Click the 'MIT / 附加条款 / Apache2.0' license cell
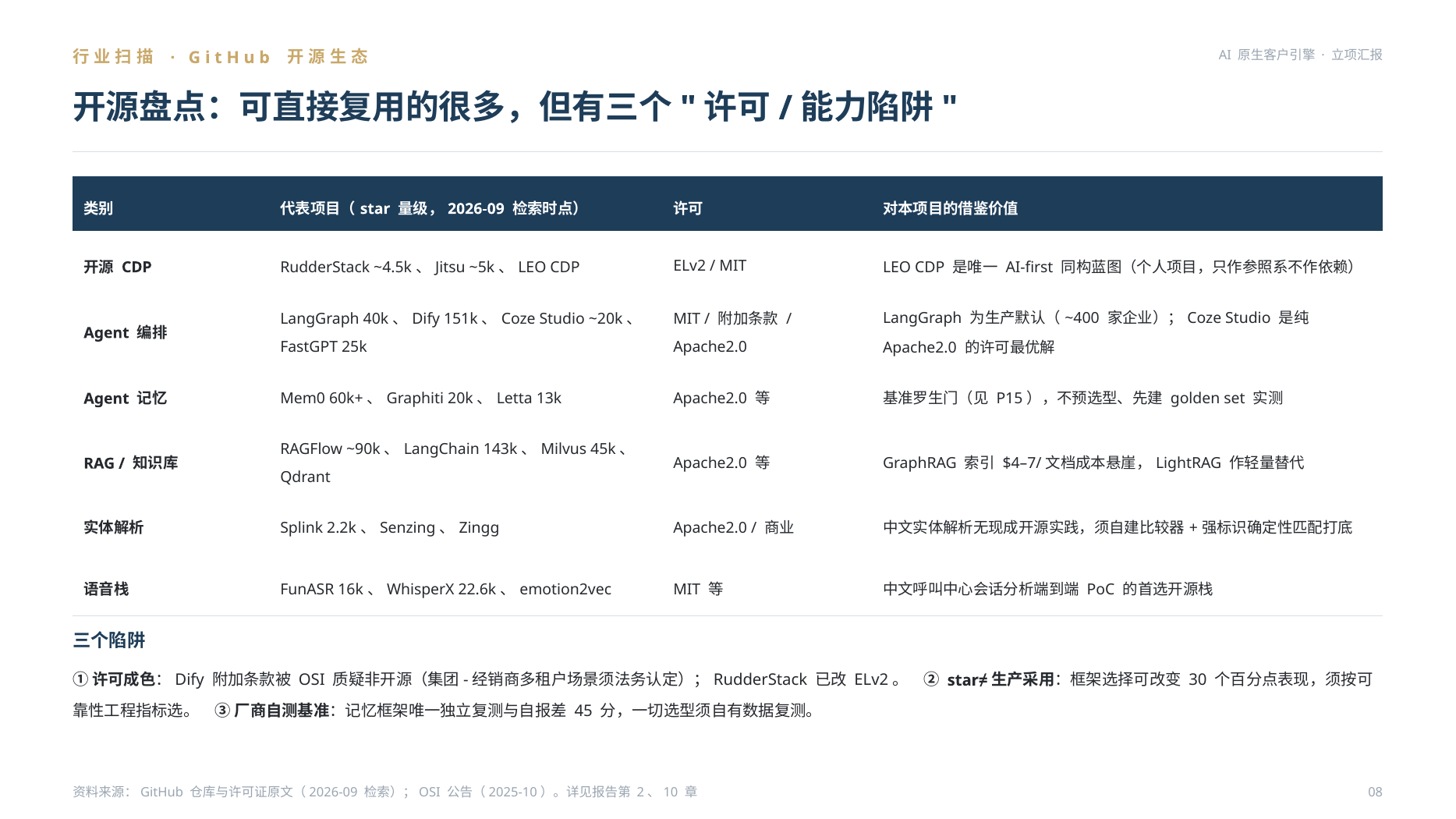Screen dimensions: 1456x819 pos(733,332)
